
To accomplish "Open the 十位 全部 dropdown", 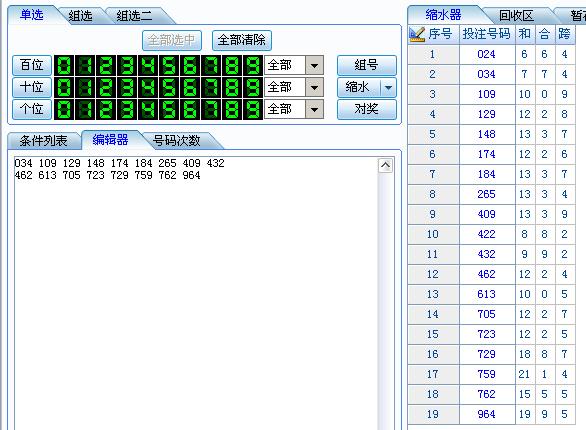I will coord(314,88).
